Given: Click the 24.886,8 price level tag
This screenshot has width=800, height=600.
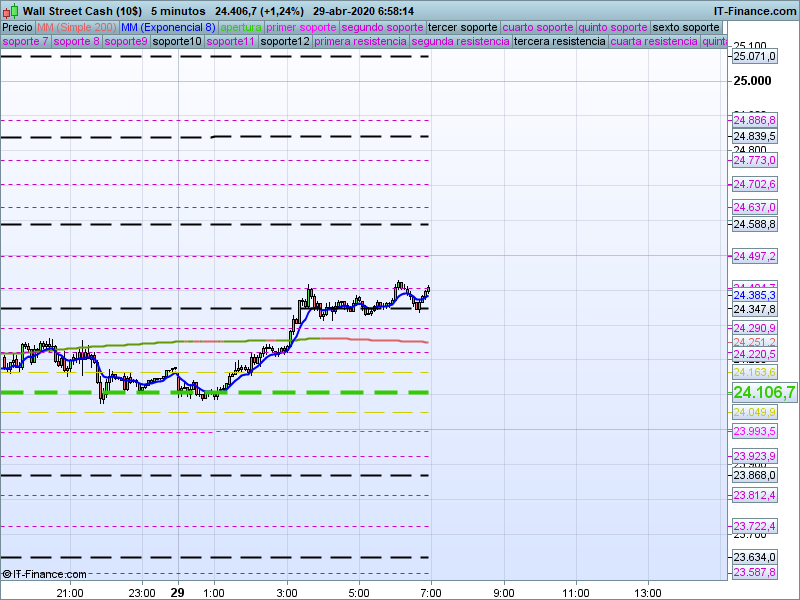Looking at the screenshot, I should tap(755, 120).
